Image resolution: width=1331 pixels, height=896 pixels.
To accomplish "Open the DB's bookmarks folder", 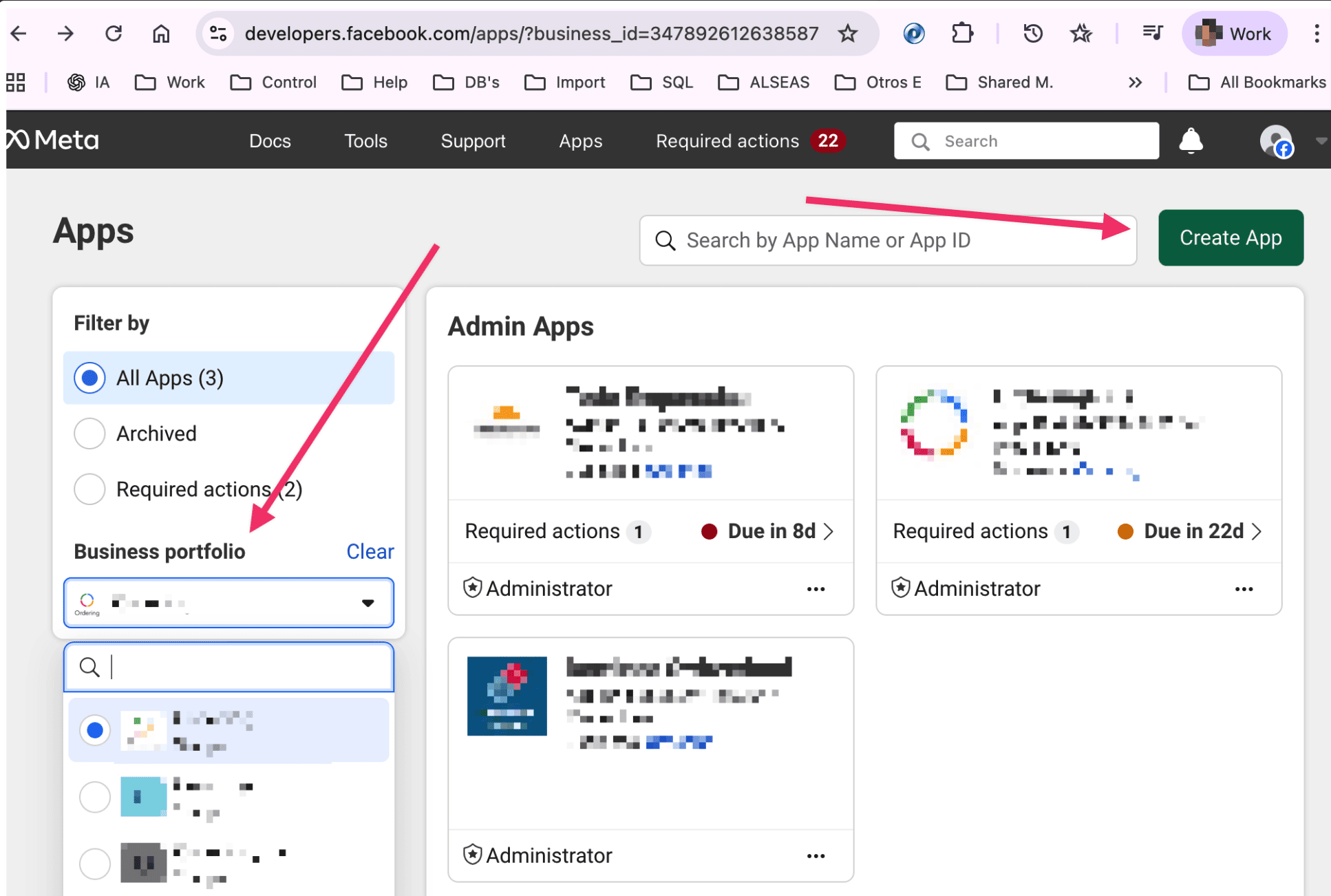I will coord(466,83).
